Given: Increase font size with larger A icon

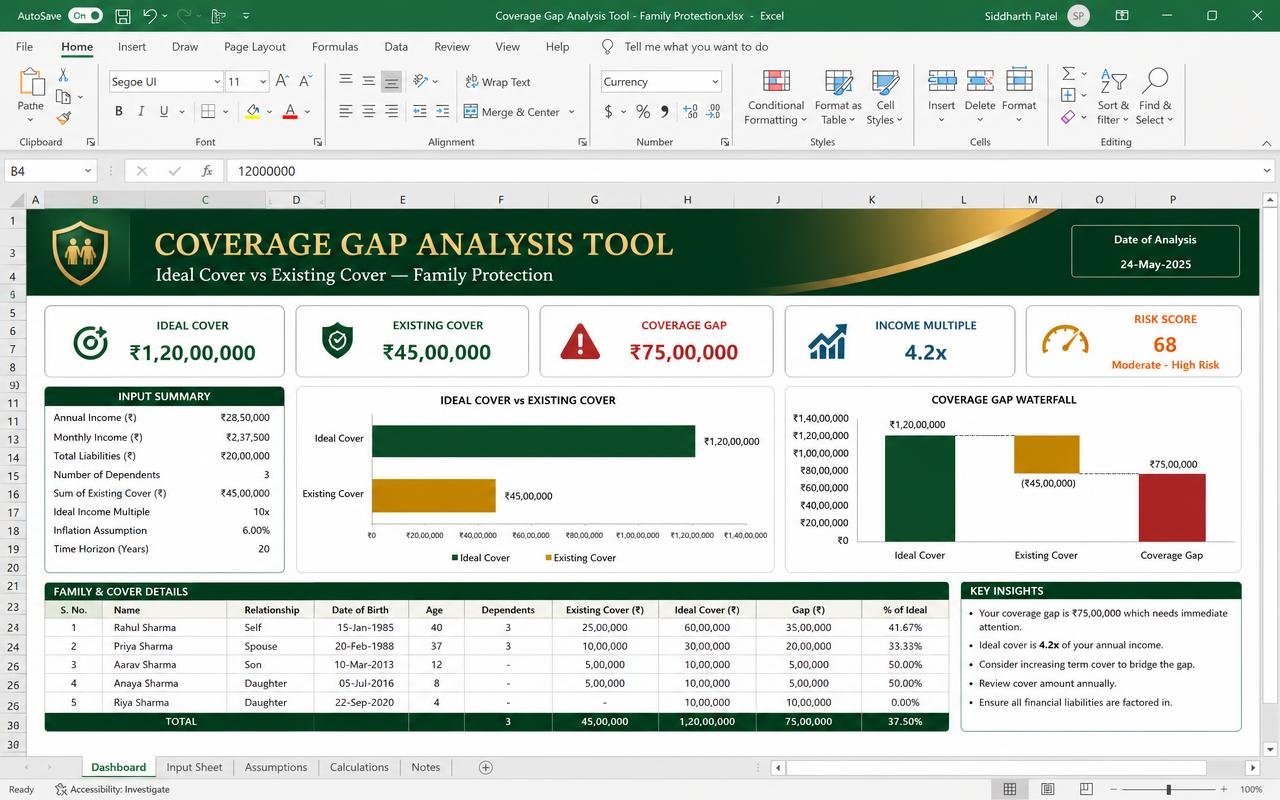Looking at the screenshot, I should pos(283,82).
